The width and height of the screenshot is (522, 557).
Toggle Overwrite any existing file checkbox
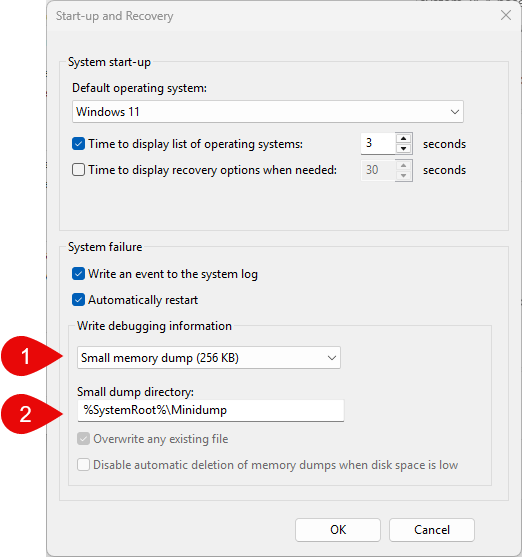(84, 439)
